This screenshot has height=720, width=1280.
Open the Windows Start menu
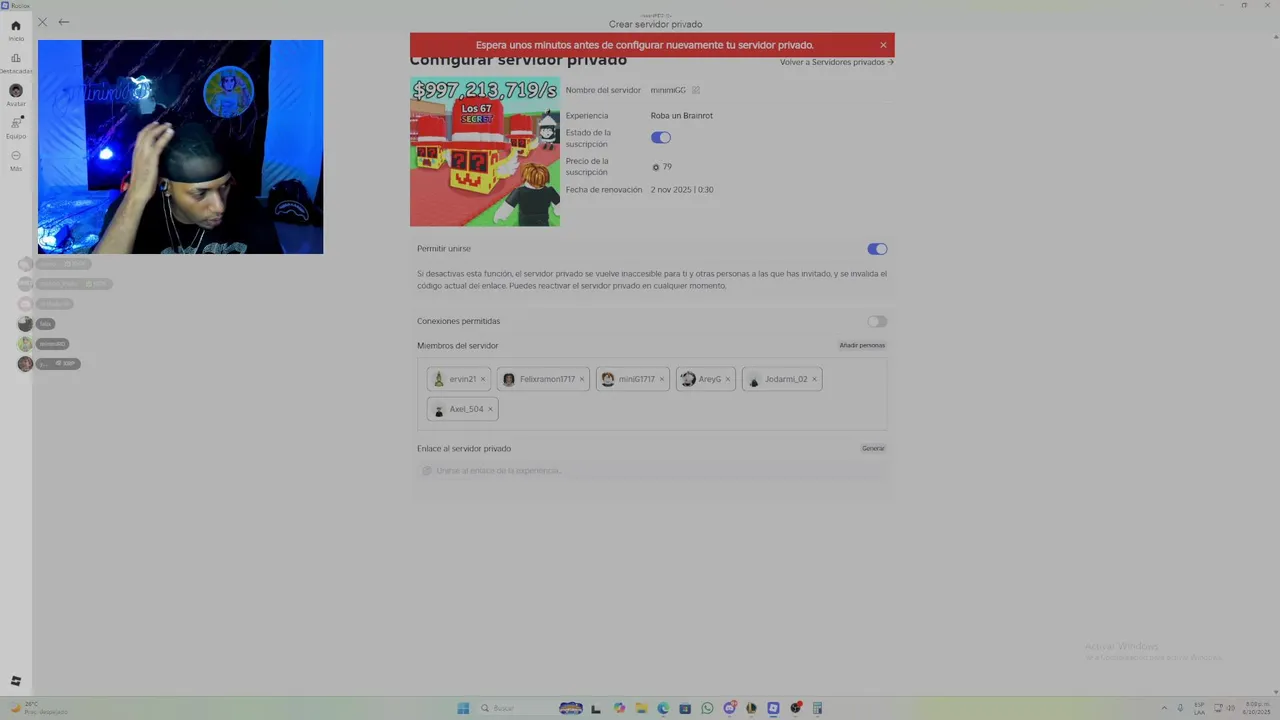(x=463, y=708)
